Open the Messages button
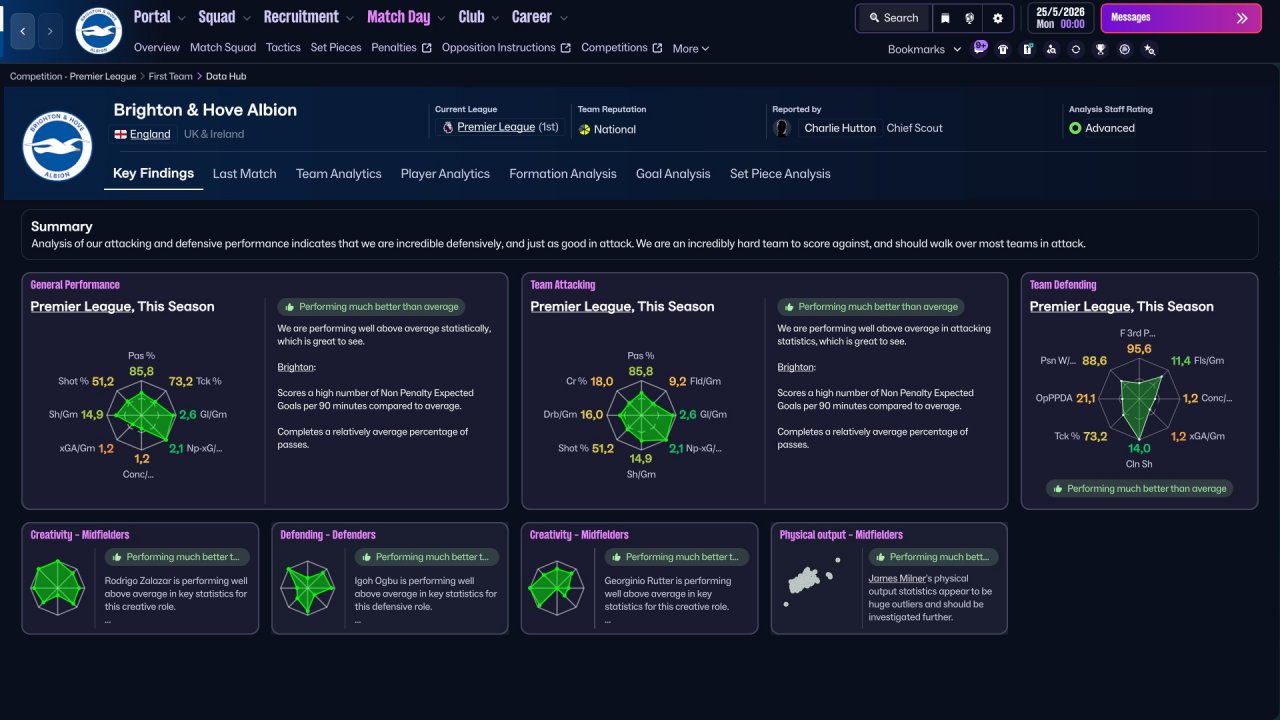1280x720 pixels. coord(1181,18)
